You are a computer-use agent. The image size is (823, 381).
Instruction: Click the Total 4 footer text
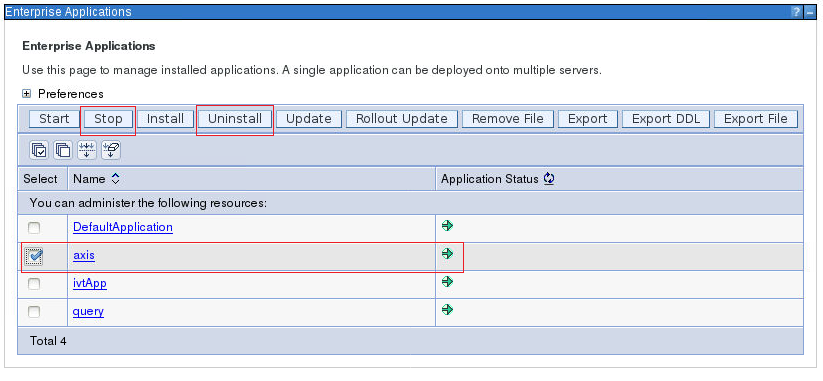click(x=48, y=341)
